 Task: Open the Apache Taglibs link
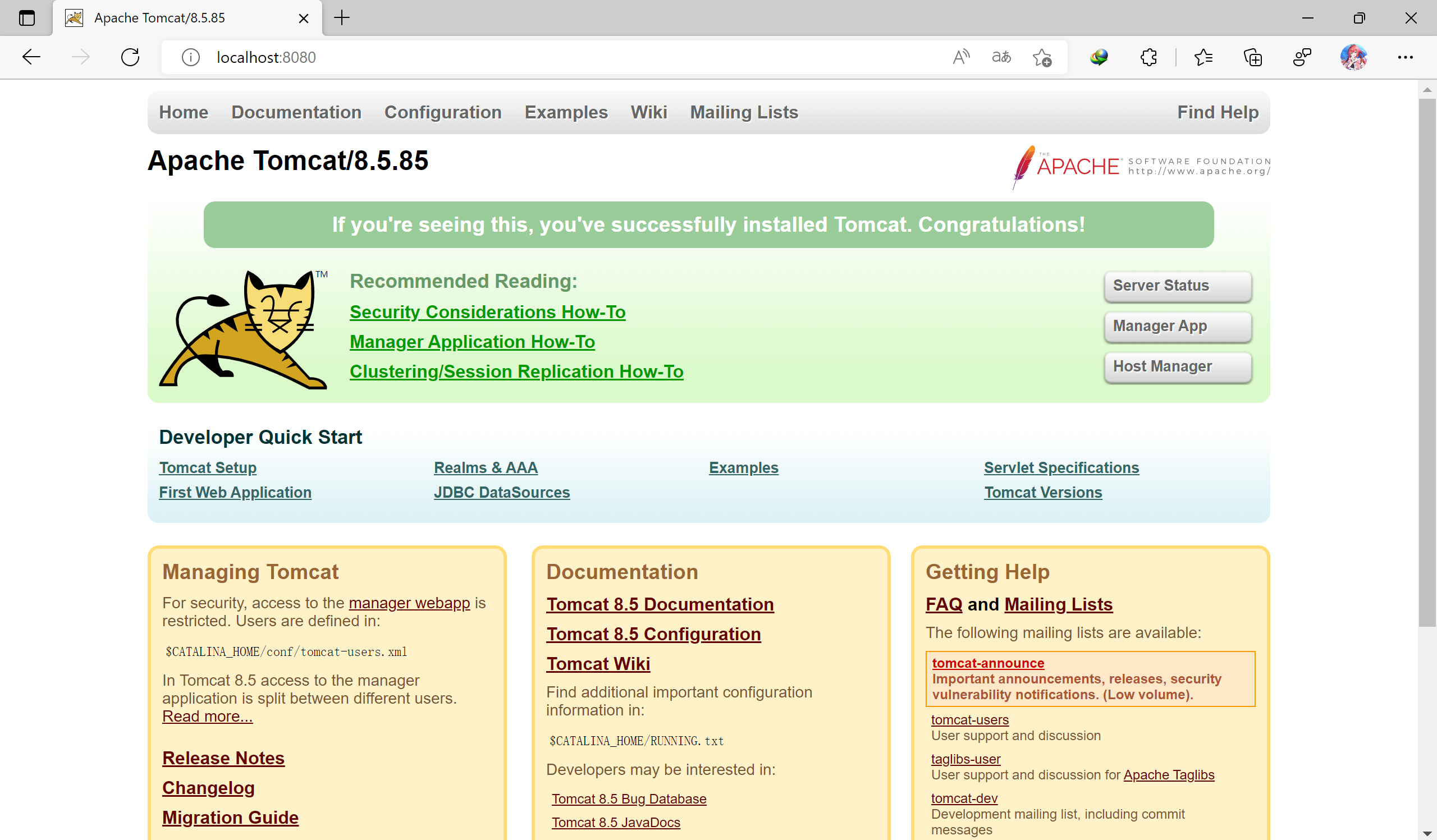pos(1169,775)
